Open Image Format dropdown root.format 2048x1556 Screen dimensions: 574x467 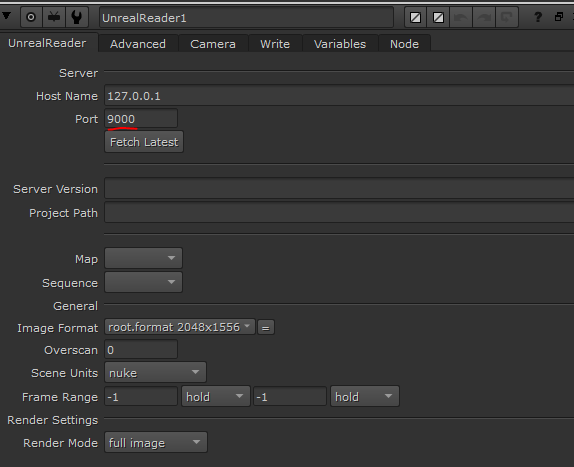[x=180, y=327]
